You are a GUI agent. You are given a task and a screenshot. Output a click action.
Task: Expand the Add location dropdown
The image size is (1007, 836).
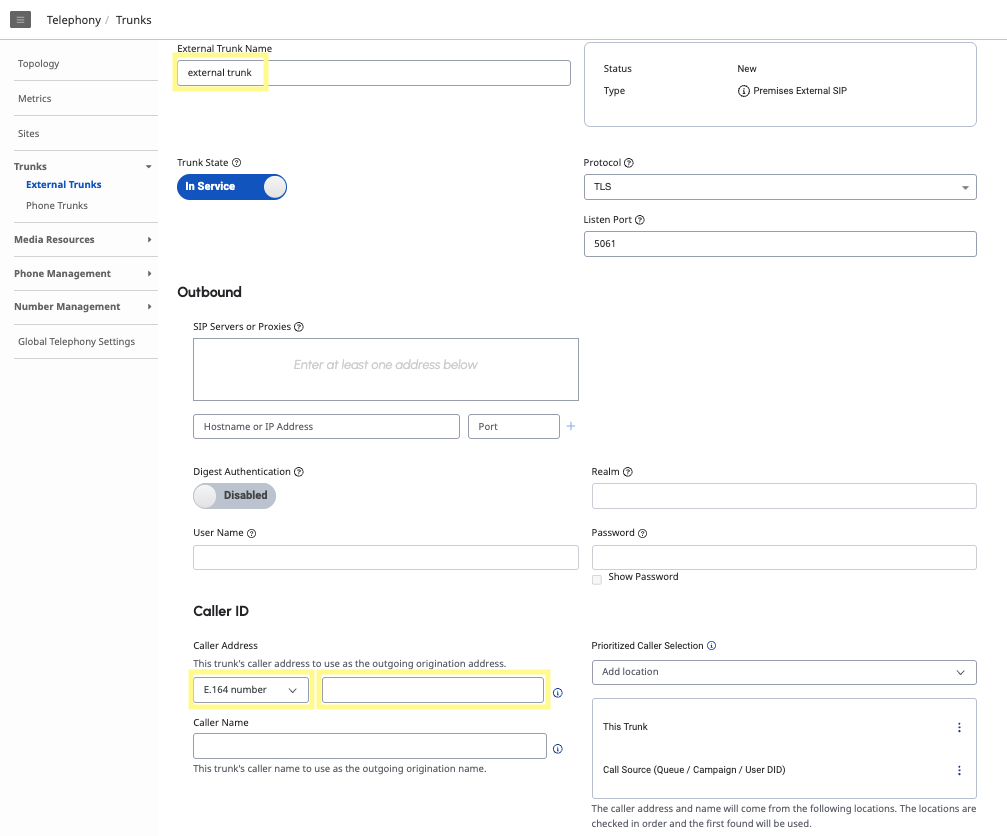[783, 672]
